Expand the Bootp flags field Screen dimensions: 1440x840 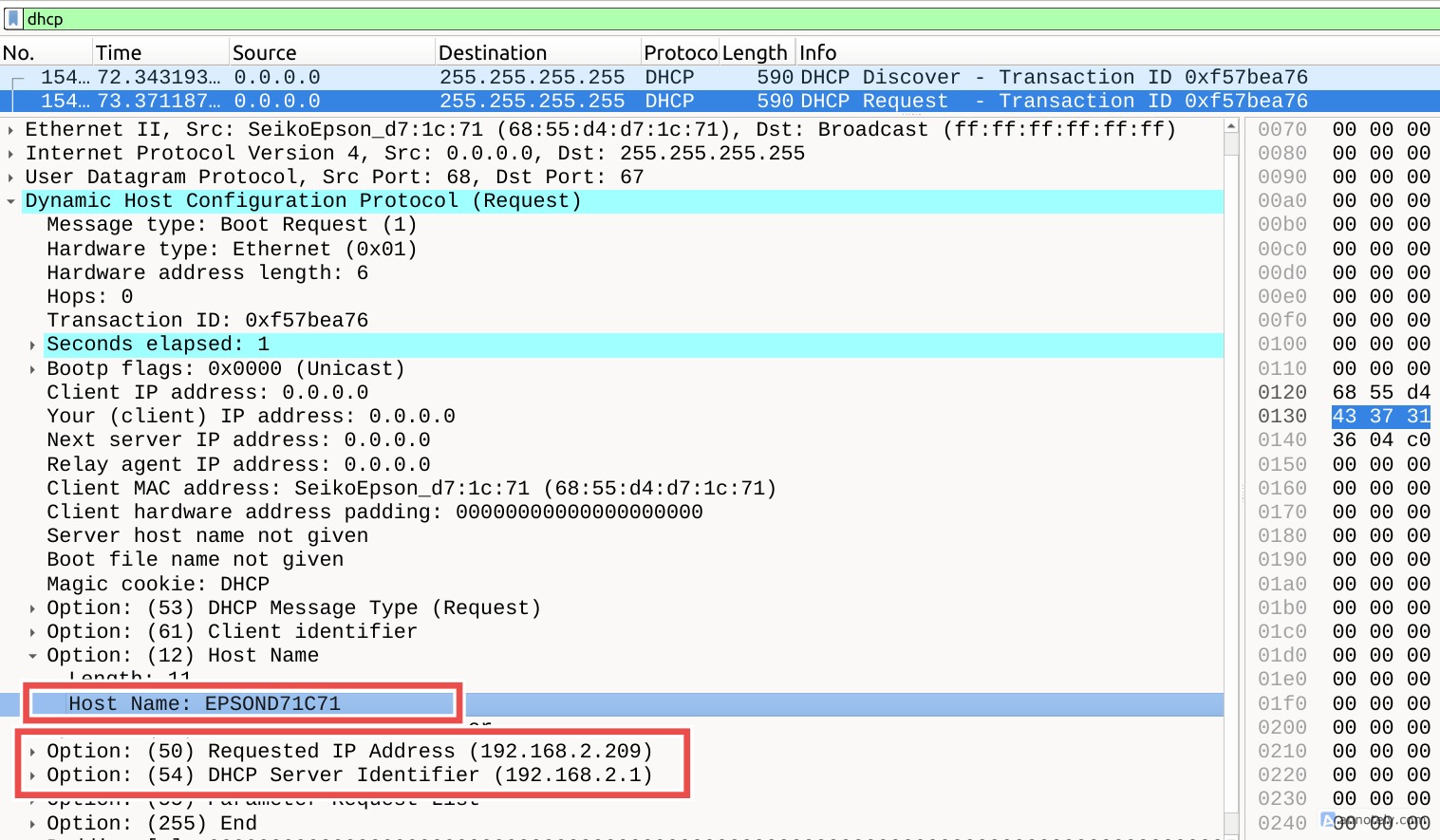pyautogui.click(x=32, y=368)
